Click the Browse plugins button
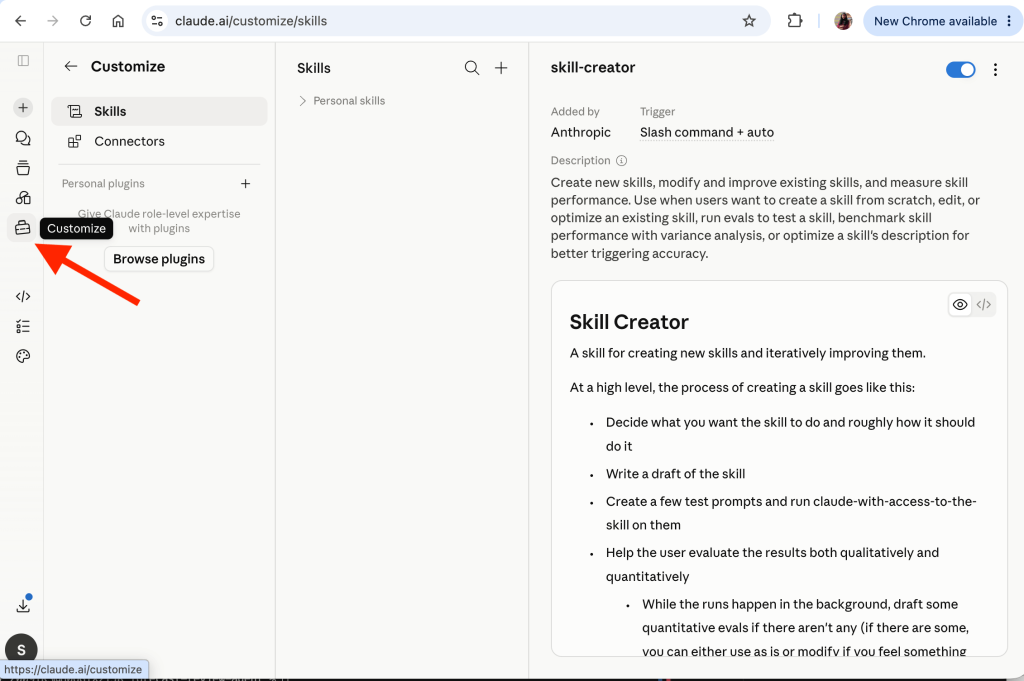 pyautogui.click(x=159, y=259)
